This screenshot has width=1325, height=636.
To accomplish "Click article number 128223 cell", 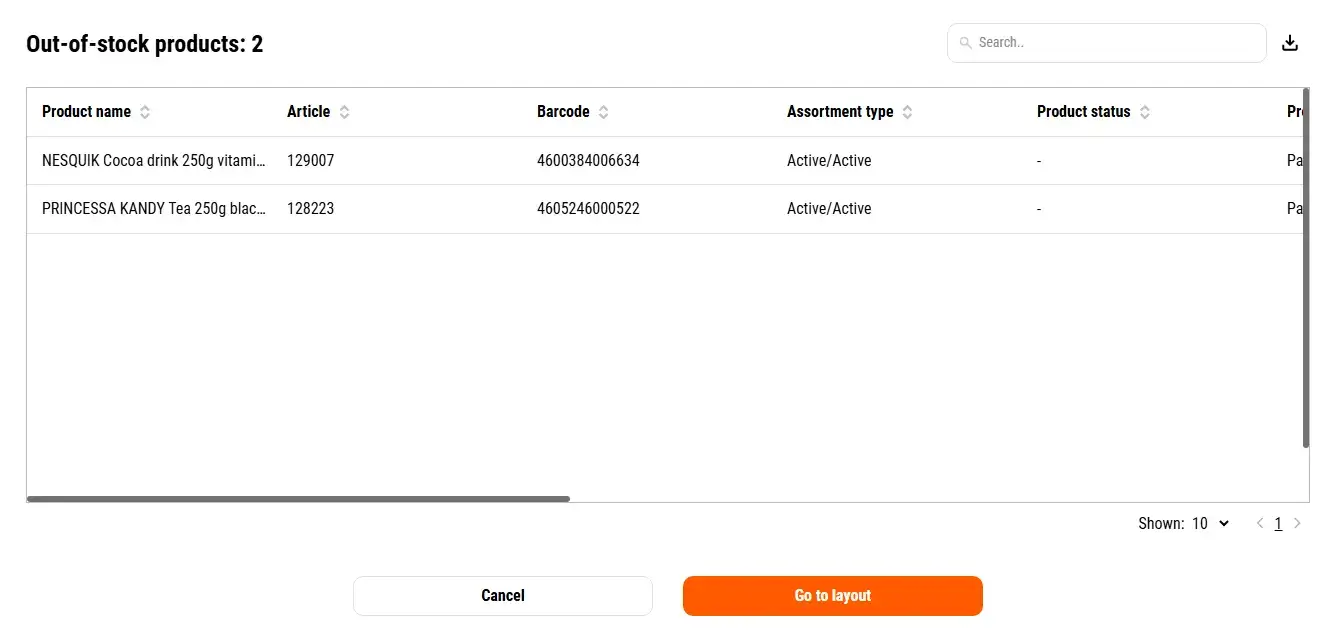I will click(x=310, y=208).
